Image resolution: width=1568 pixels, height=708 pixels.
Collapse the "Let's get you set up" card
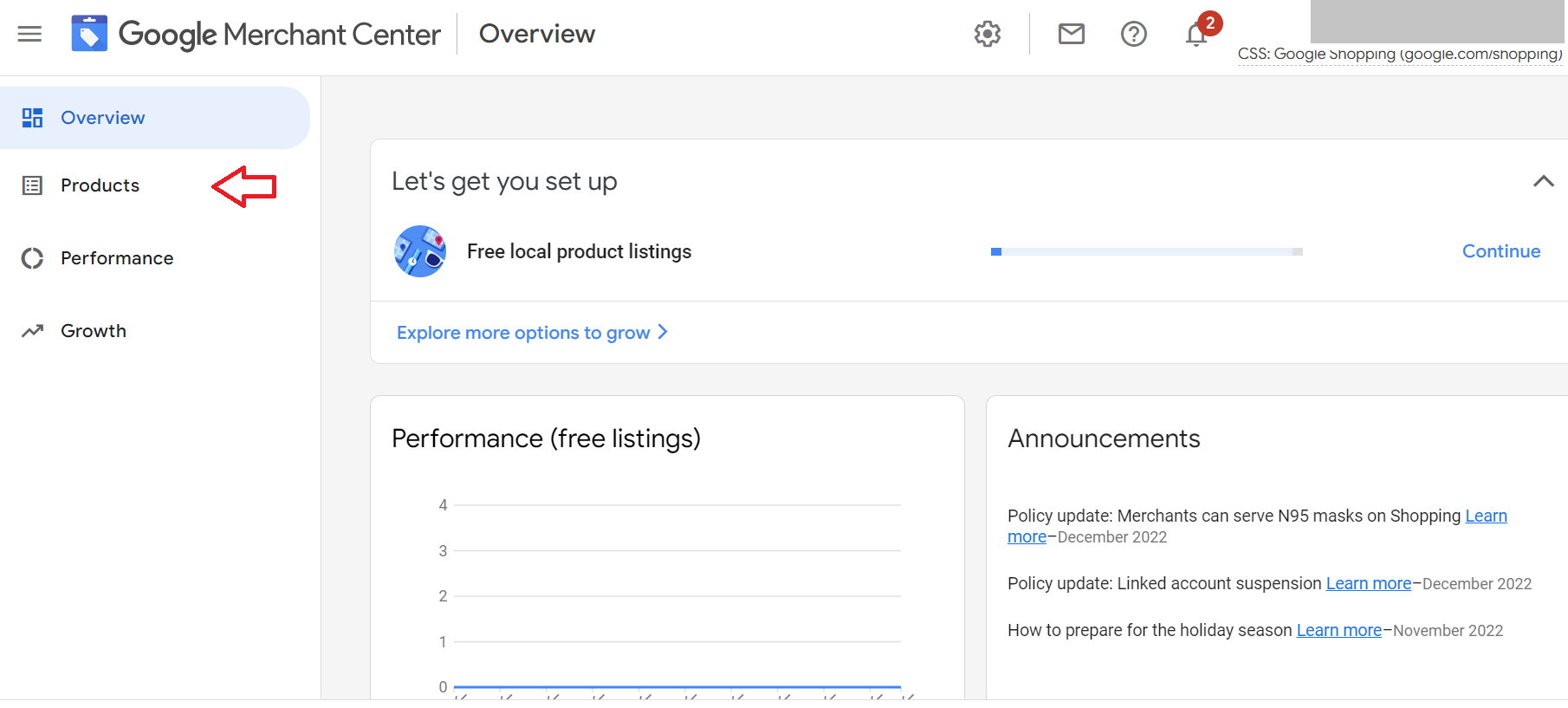pyautogui.click(x=1544, y=181)
